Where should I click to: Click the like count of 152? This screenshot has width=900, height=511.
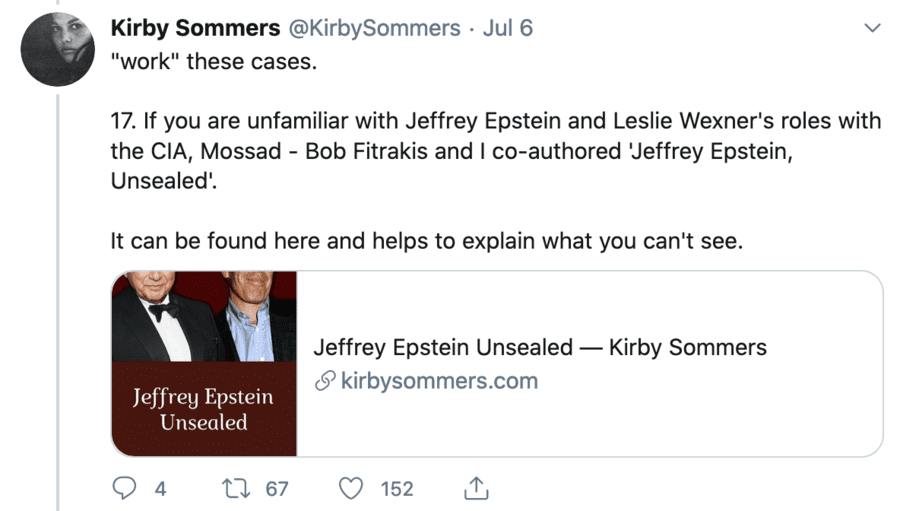(397, 488)
